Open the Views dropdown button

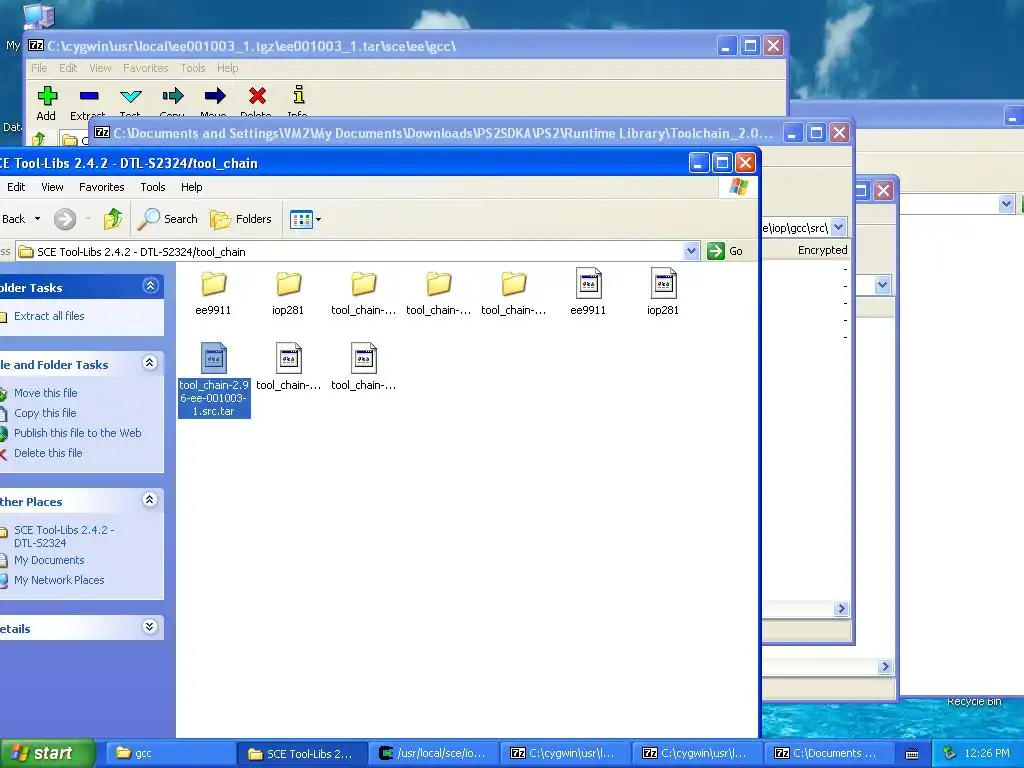click(305, 219)
